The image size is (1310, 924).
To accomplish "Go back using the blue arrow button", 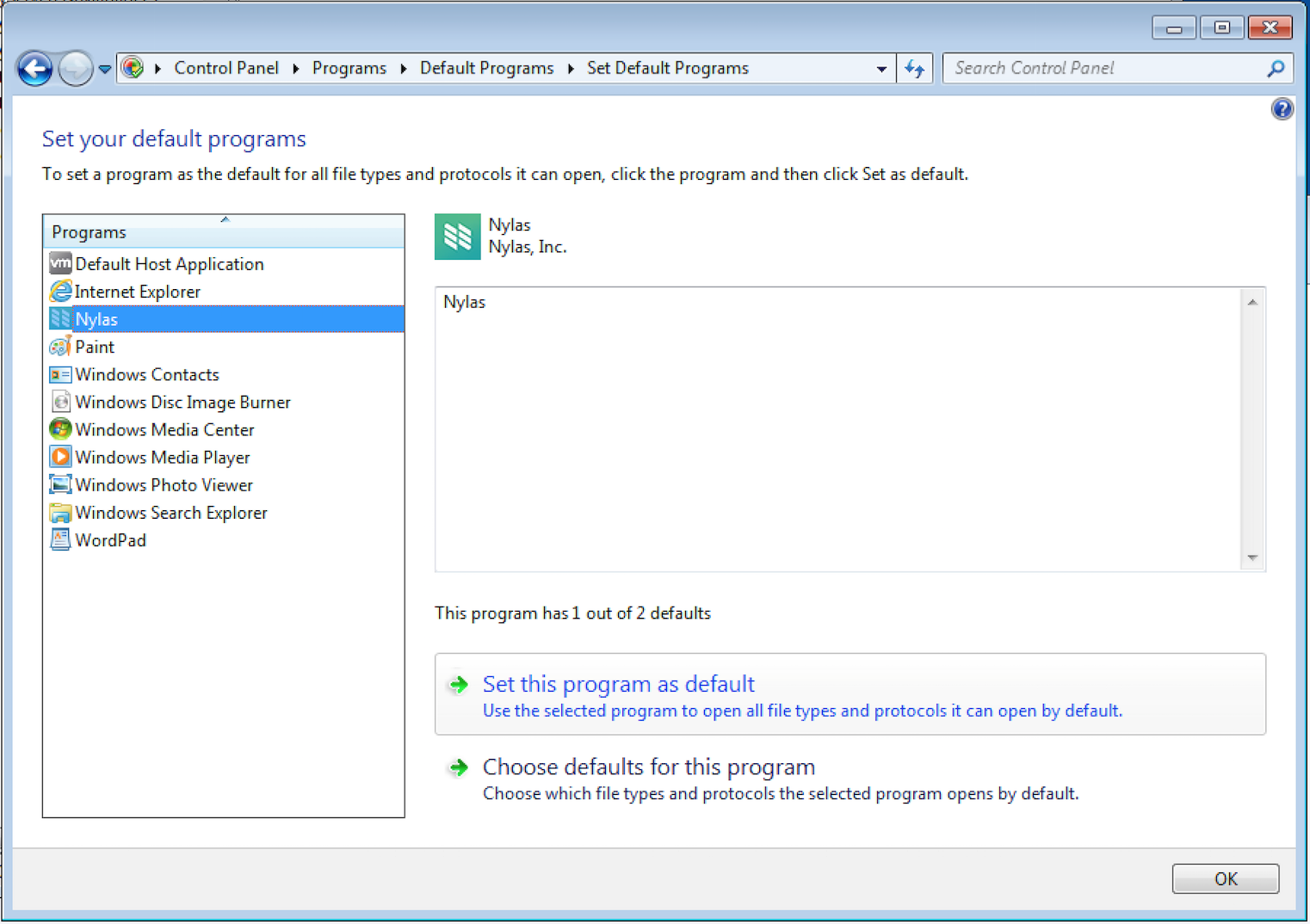I will pyautogui.click(x=35, y=69).
